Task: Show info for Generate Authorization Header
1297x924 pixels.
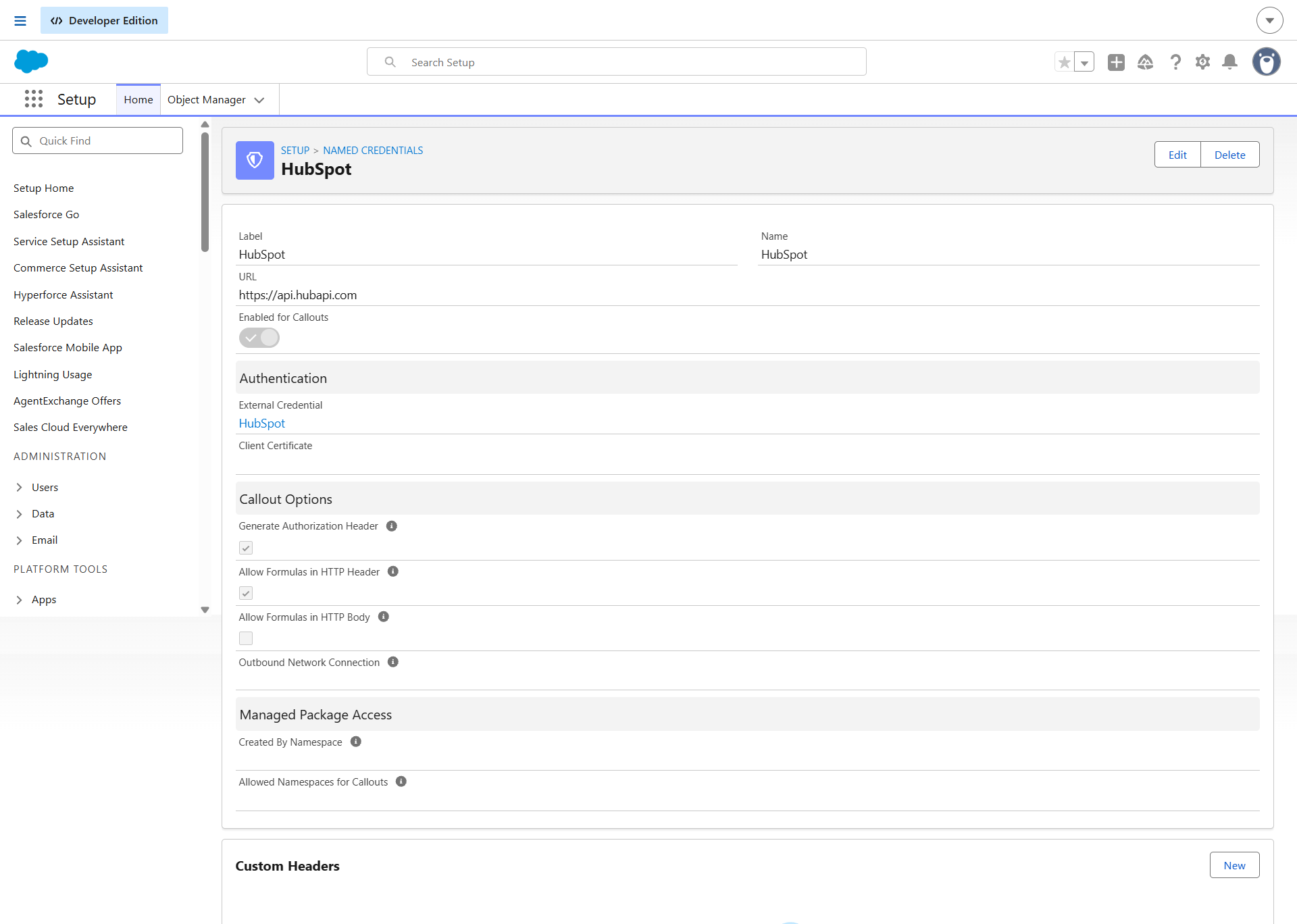Action: click(x=392, y=526)
